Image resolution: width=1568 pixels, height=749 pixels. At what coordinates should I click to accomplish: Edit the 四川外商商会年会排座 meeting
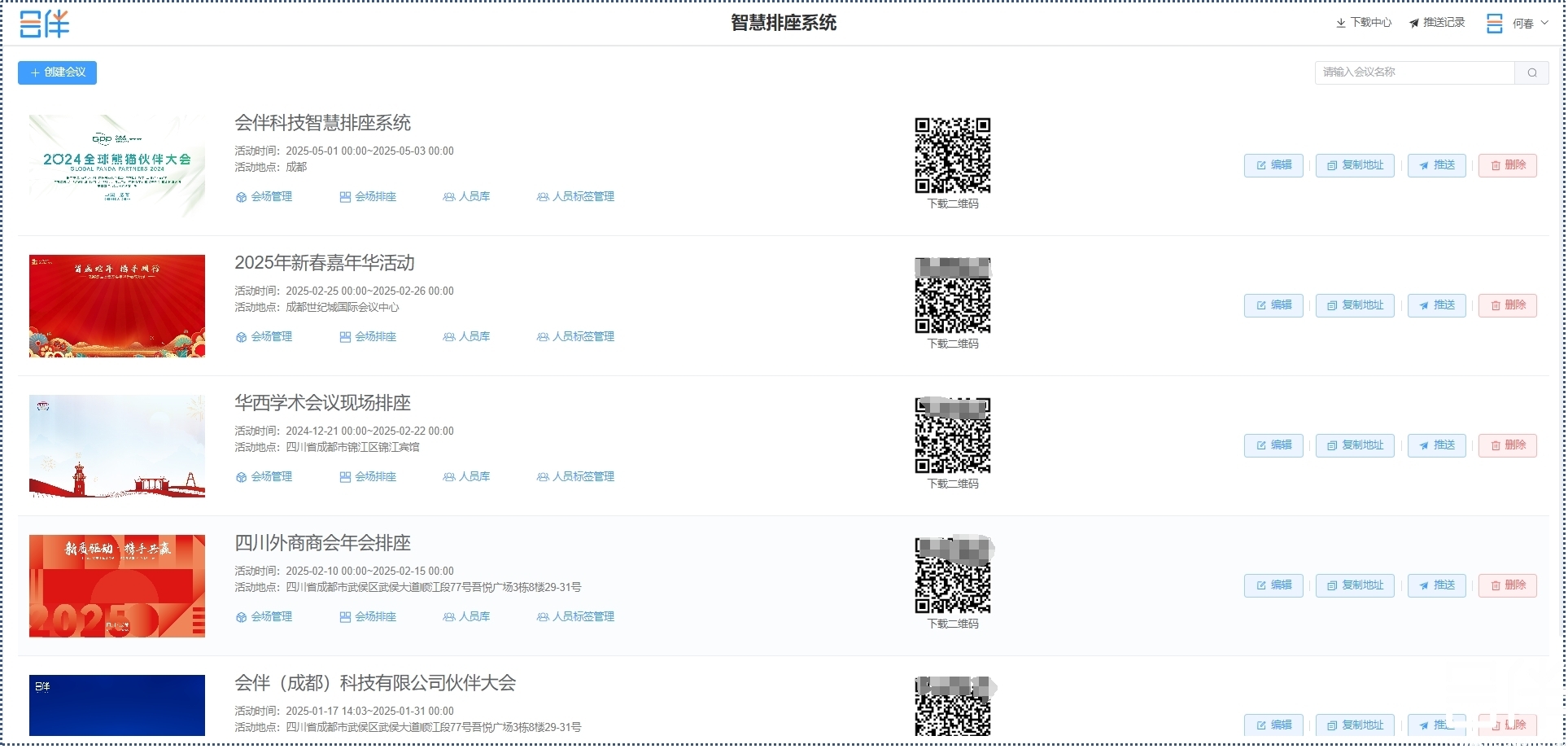[1273, 585]
